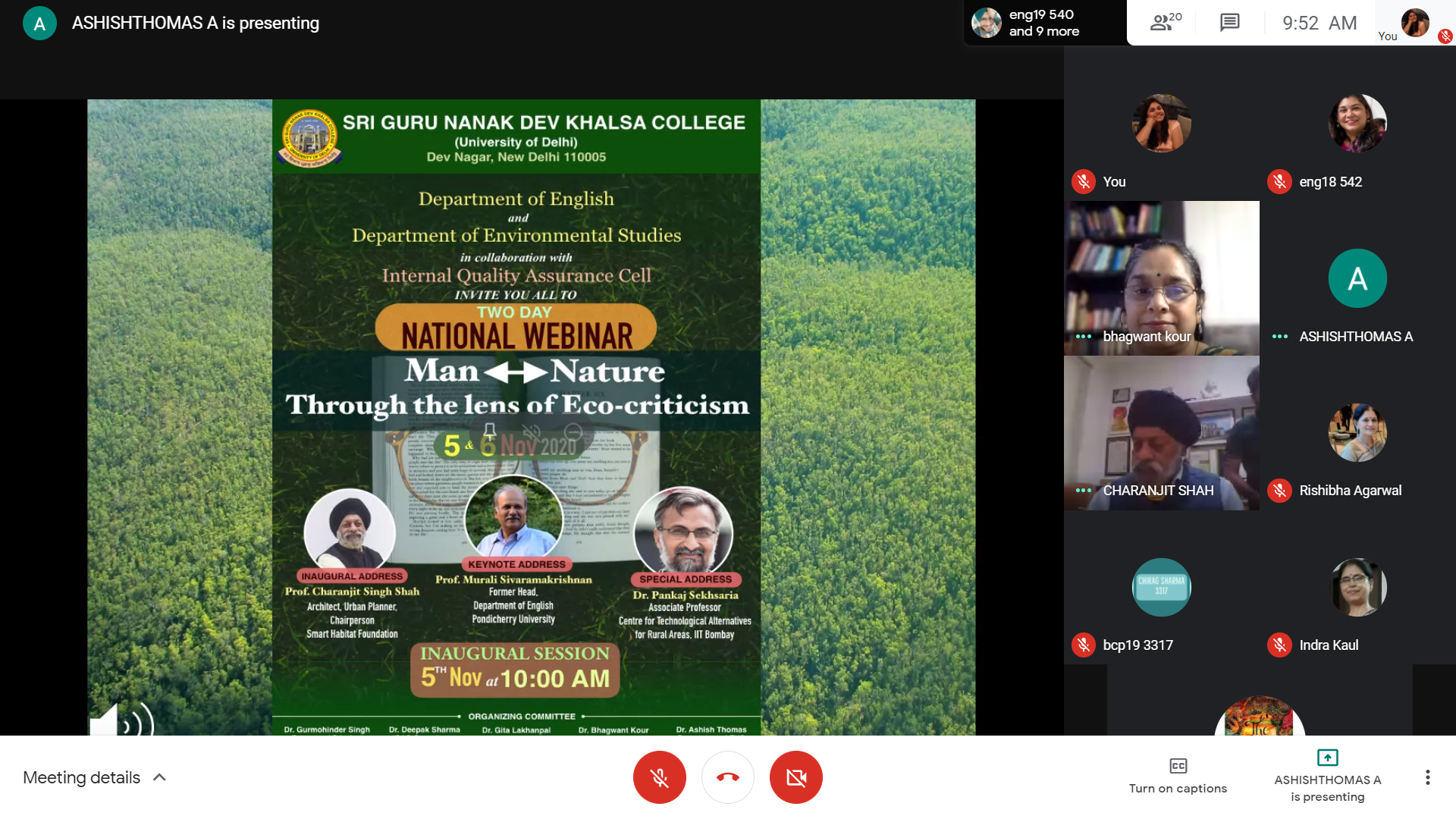Screen dimensions: 1456x819
Task: Expand Meeting details panel
Action: click(x=82, y=777)
